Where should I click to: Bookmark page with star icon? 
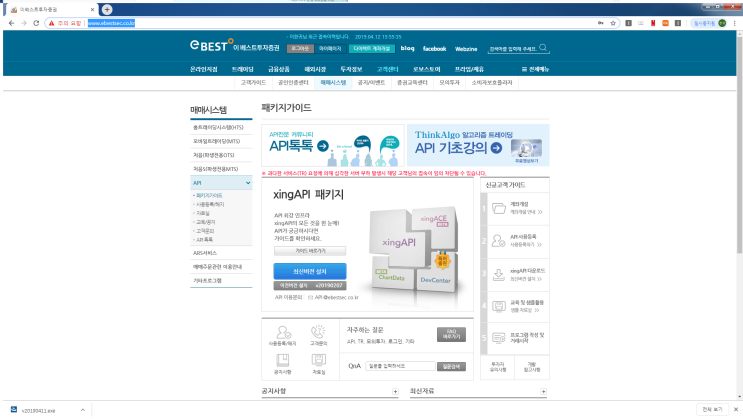(x=613, y=23)
